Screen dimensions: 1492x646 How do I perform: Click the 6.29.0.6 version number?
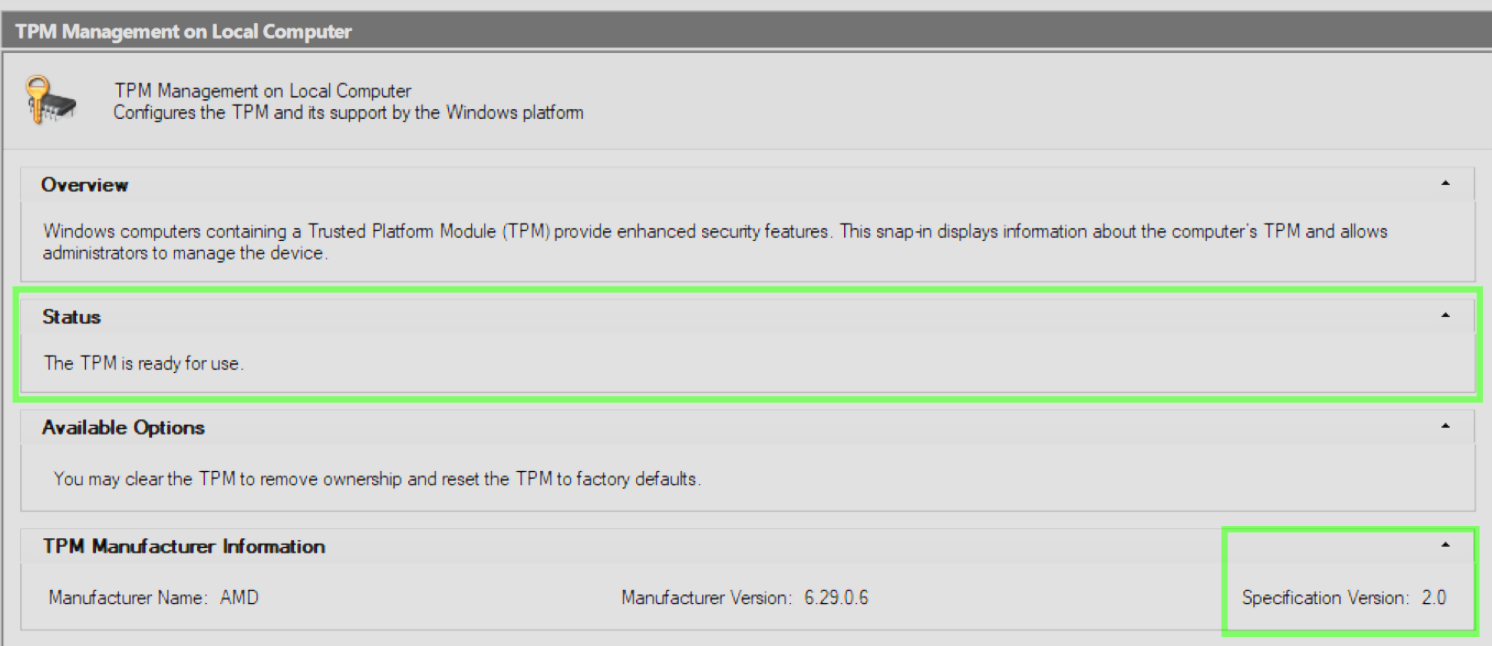(x=836, y=599)
